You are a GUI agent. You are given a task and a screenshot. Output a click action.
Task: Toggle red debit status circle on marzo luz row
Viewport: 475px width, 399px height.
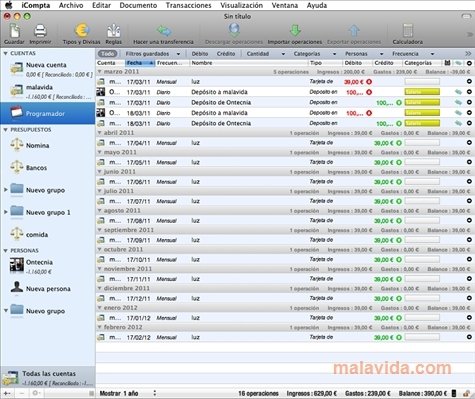(369, 82)
